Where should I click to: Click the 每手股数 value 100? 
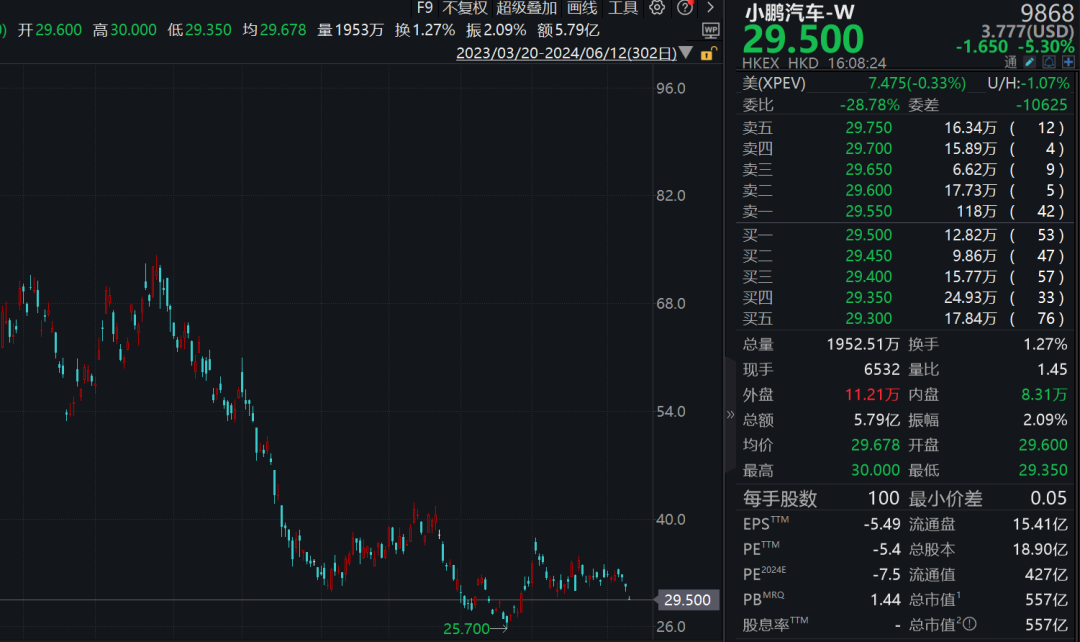883,498
